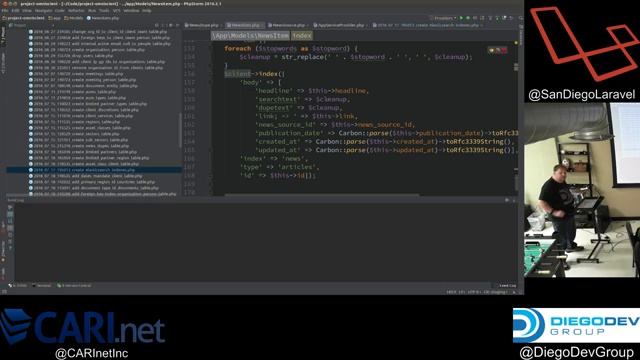Image resolution: width=640 pixels, height=360 pixels.
Task: Select create_elasticsearch_indexes.php in project tree
Action: [94, 170]
